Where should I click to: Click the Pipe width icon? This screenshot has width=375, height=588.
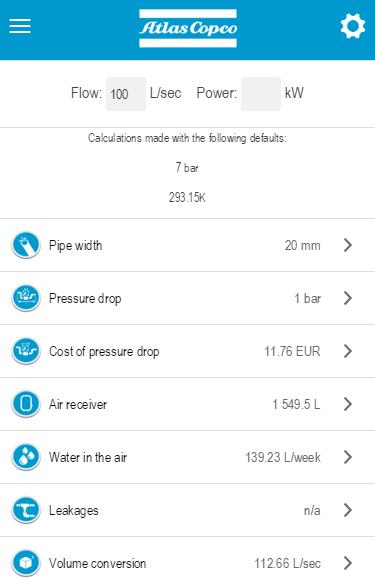[x=26, y=245]
